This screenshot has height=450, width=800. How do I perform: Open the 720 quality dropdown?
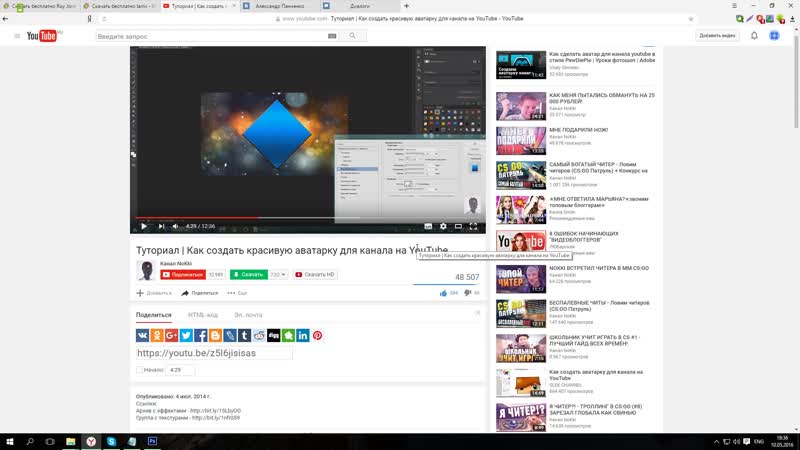tap(278, 274)
